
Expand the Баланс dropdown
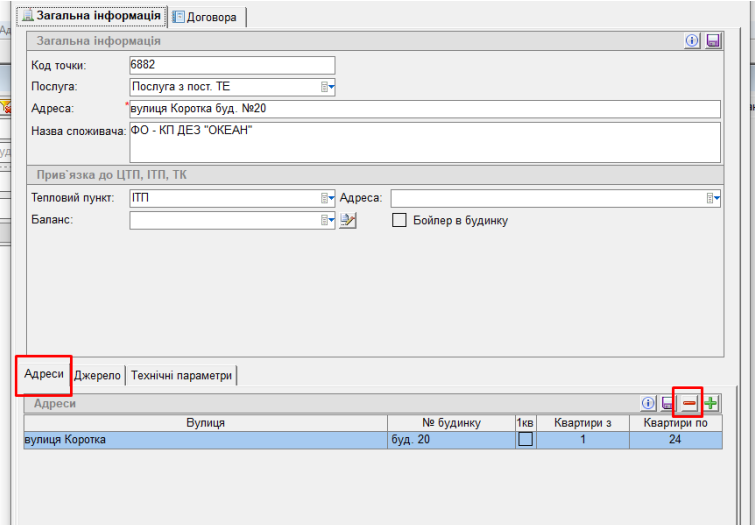(327, 220)
